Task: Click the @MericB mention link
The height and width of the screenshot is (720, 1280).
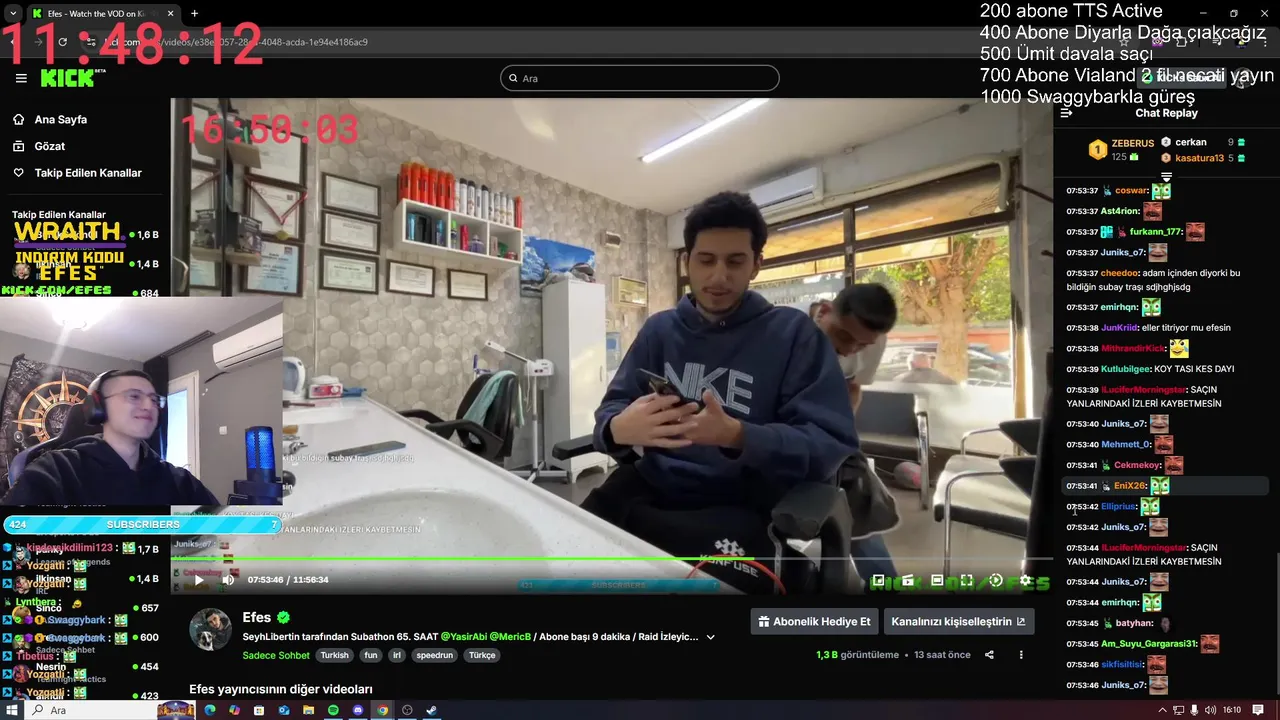Action: pyautogui.click(x=510, y=636)
